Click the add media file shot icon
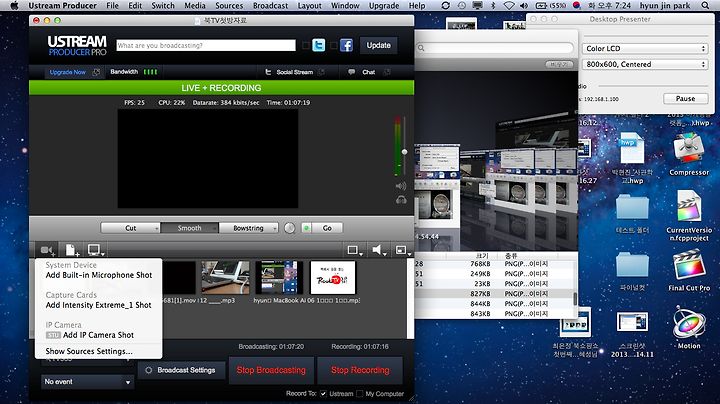This screenshot has height=404, width=720. coord(71,250)
